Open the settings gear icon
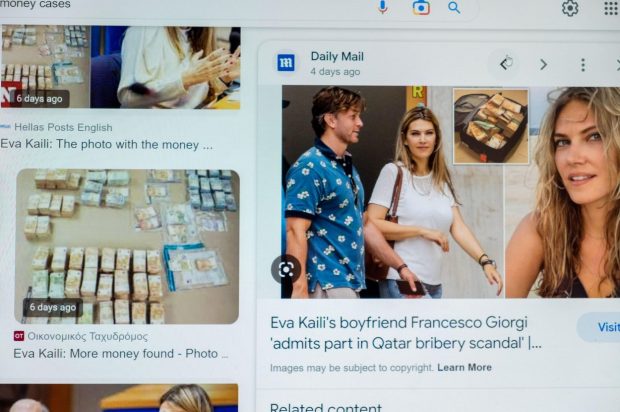This screenshot has height=412, width=620. point(570,8)
